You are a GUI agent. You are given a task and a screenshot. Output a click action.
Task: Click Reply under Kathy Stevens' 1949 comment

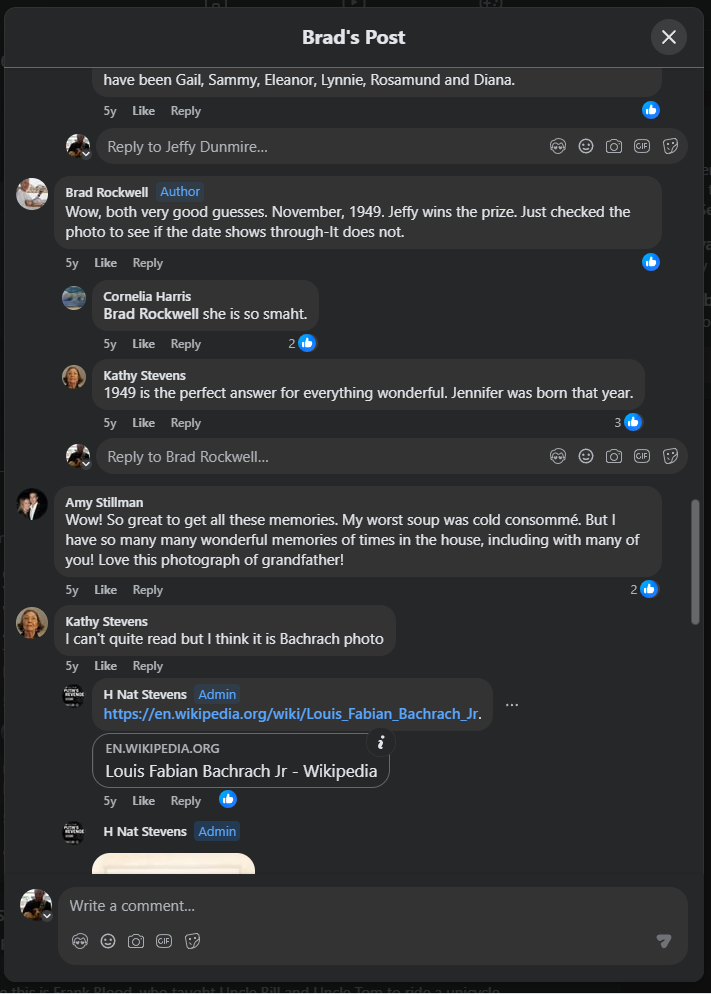coord(185,423)
